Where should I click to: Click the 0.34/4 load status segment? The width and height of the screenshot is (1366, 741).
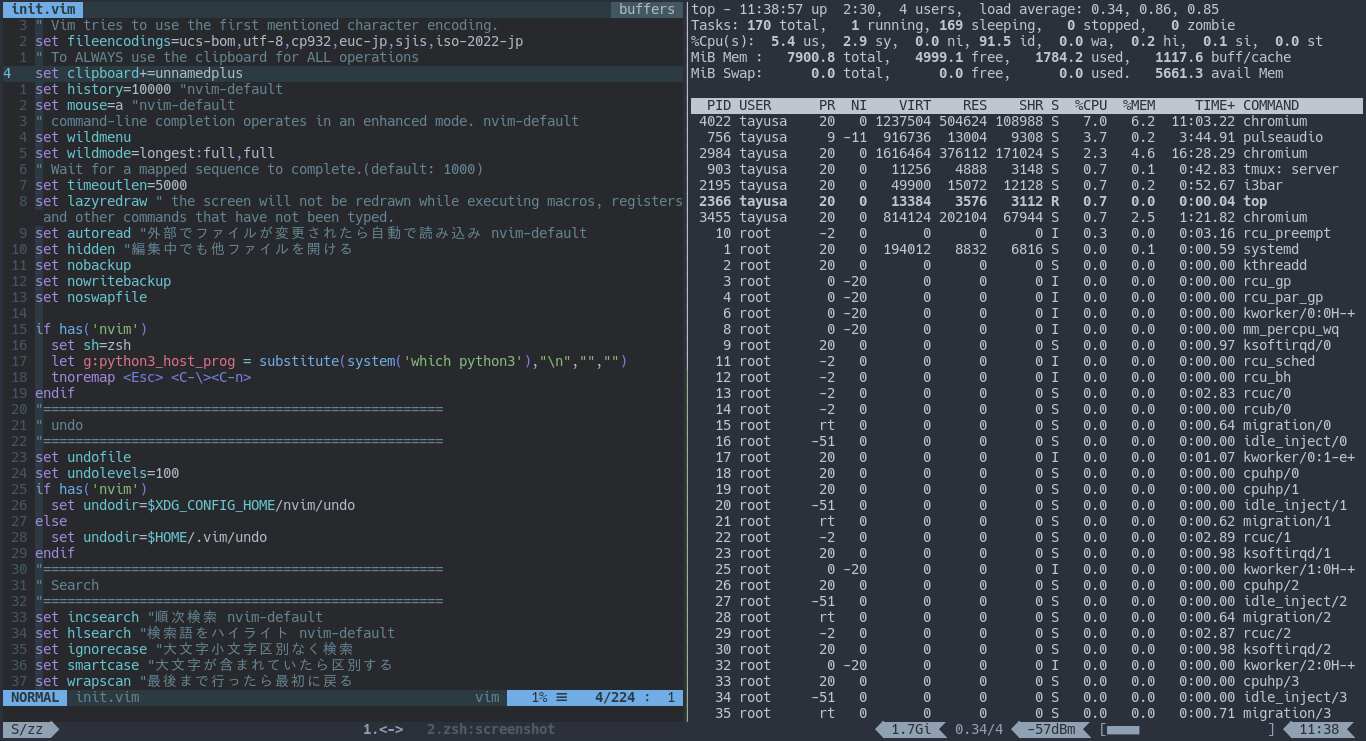(979, 729)
